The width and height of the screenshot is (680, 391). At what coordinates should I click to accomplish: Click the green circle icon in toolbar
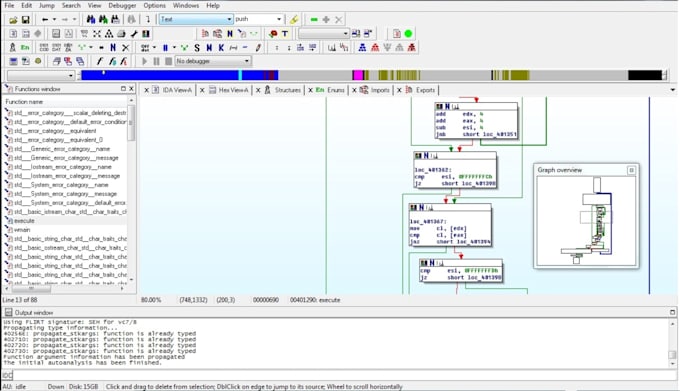pyautogui.click(x=408, y=33)
